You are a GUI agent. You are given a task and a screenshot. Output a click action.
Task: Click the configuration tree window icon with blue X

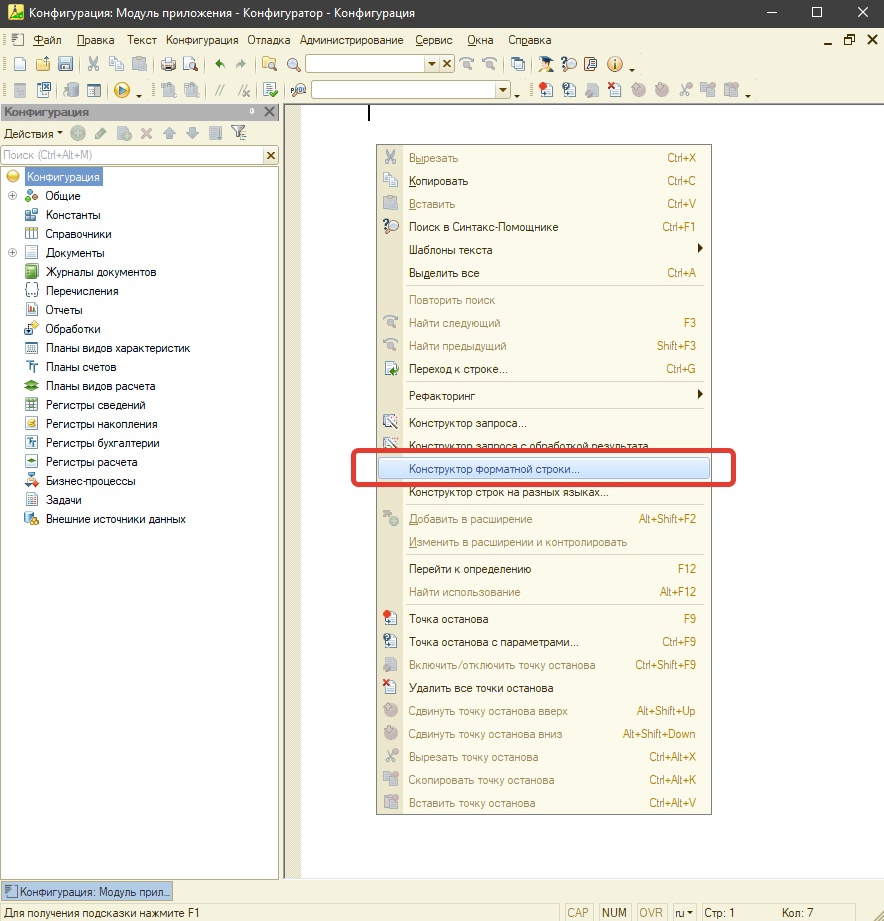[43, 90]
